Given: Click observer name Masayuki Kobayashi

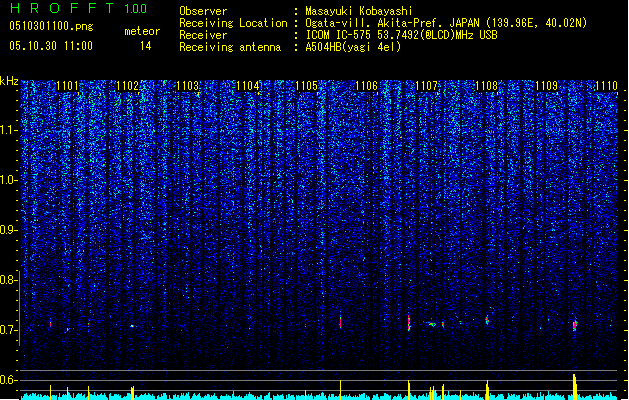Looking at the screenshot, I should (x=359, y=11).
